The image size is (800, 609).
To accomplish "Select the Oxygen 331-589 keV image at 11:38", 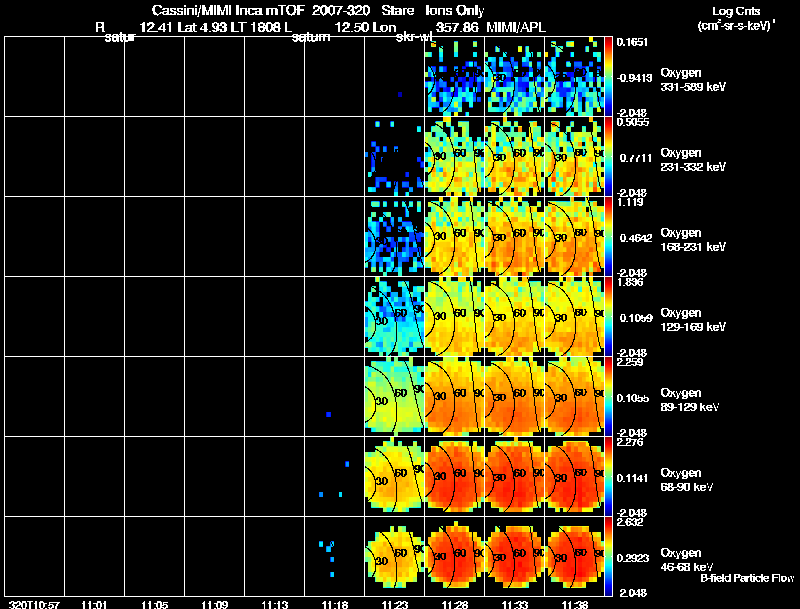I will 574,77.
